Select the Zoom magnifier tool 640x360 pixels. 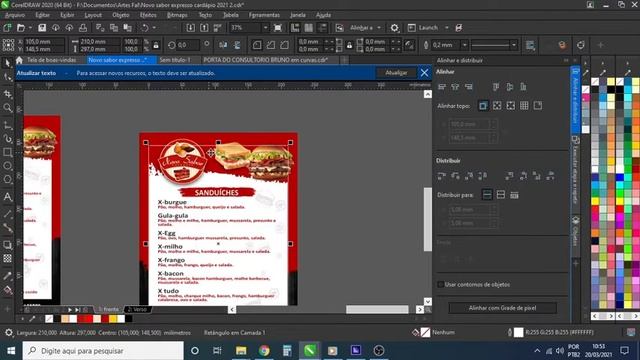[7, 108]
